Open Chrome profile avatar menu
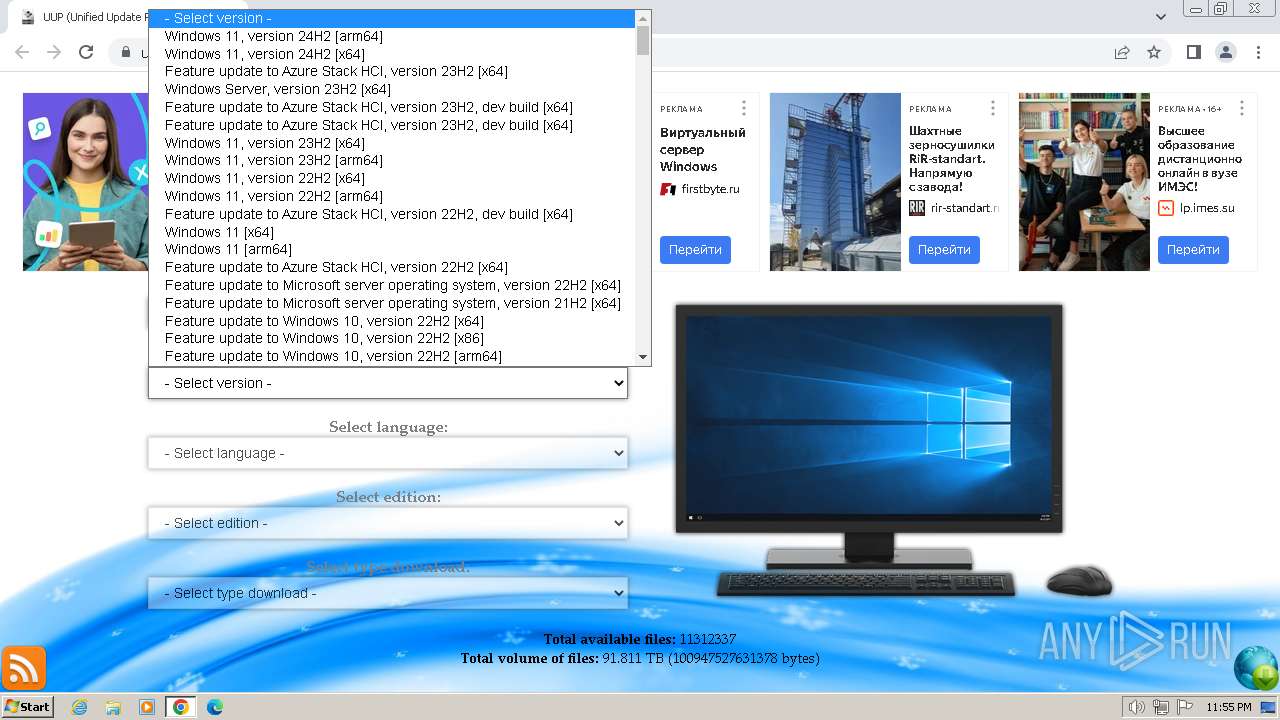The image size is (1280, 720). 1225,52
